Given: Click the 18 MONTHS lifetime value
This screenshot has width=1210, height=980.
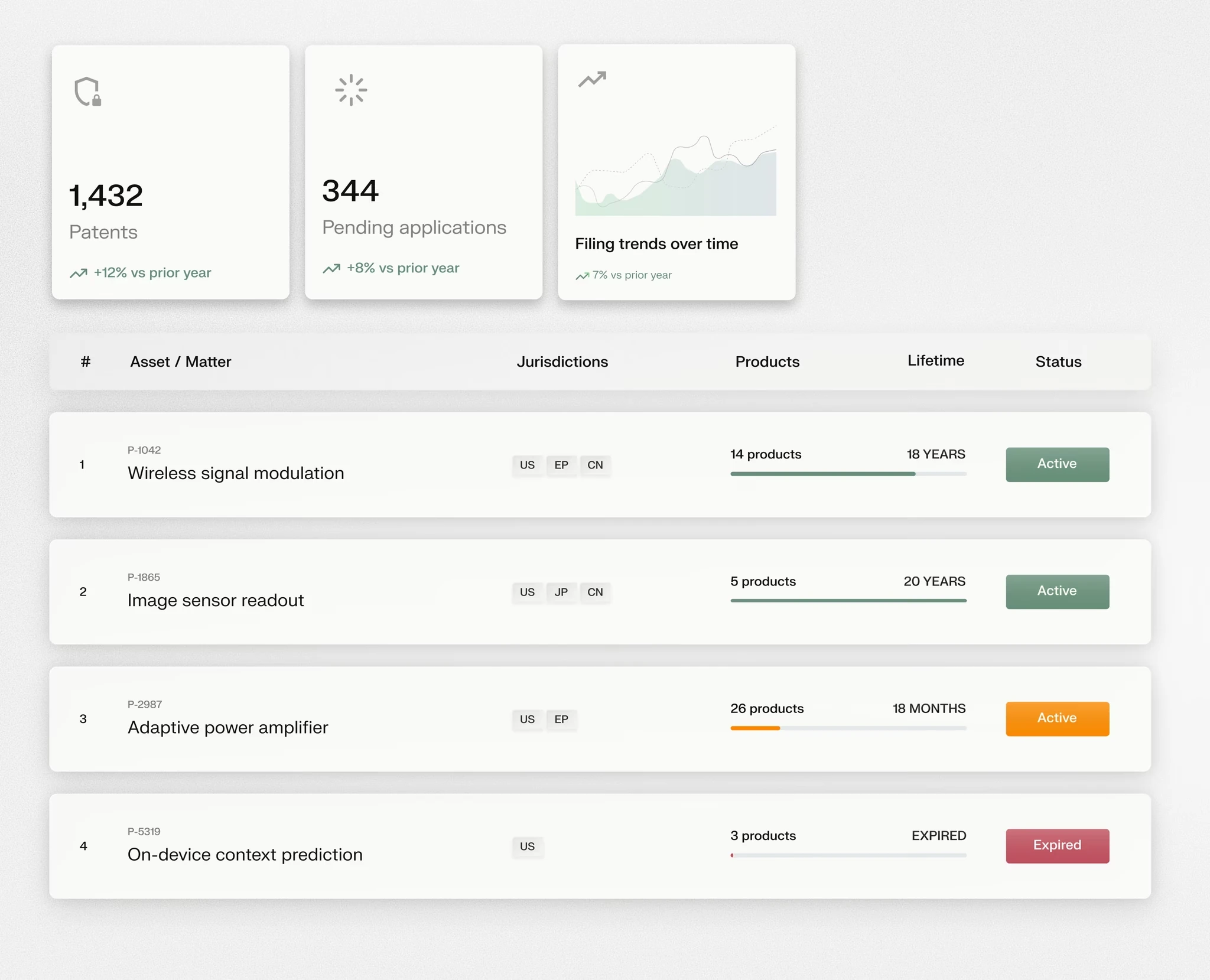Looking at the screenshot, I should coord(929,708).
